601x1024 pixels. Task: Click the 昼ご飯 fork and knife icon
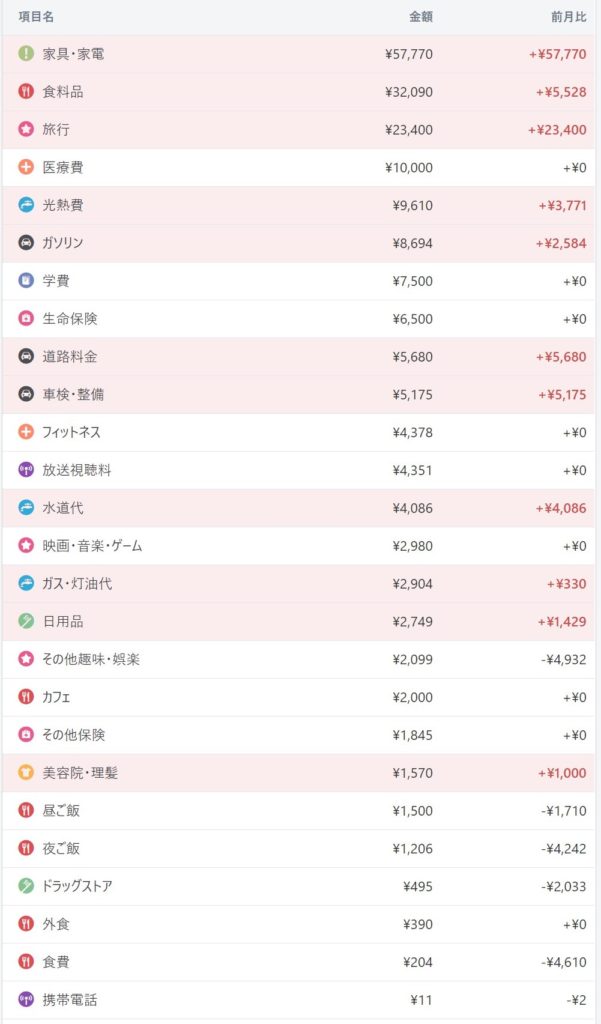(26, 811)
